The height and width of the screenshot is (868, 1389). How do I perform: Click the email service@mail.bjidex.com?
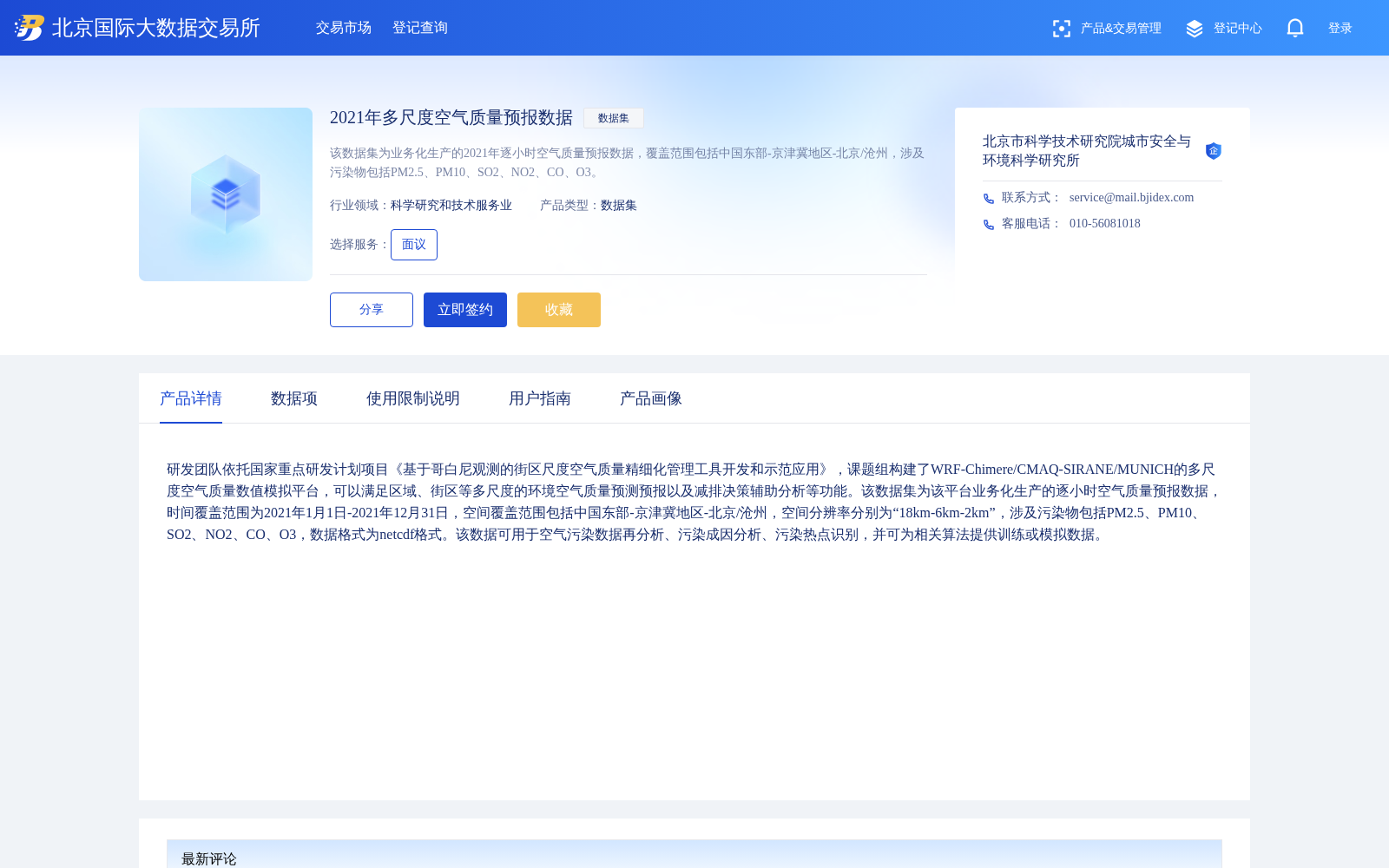1131,198
